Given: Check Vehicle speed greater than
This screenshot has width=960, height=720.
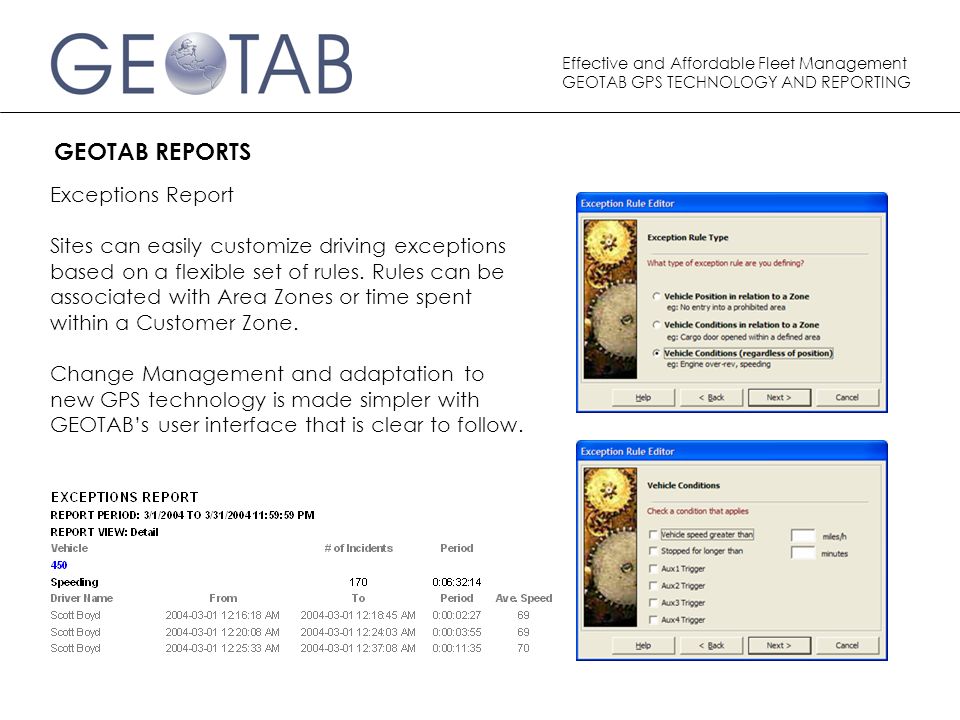Looking at the screenshot, I should (653, 534).
